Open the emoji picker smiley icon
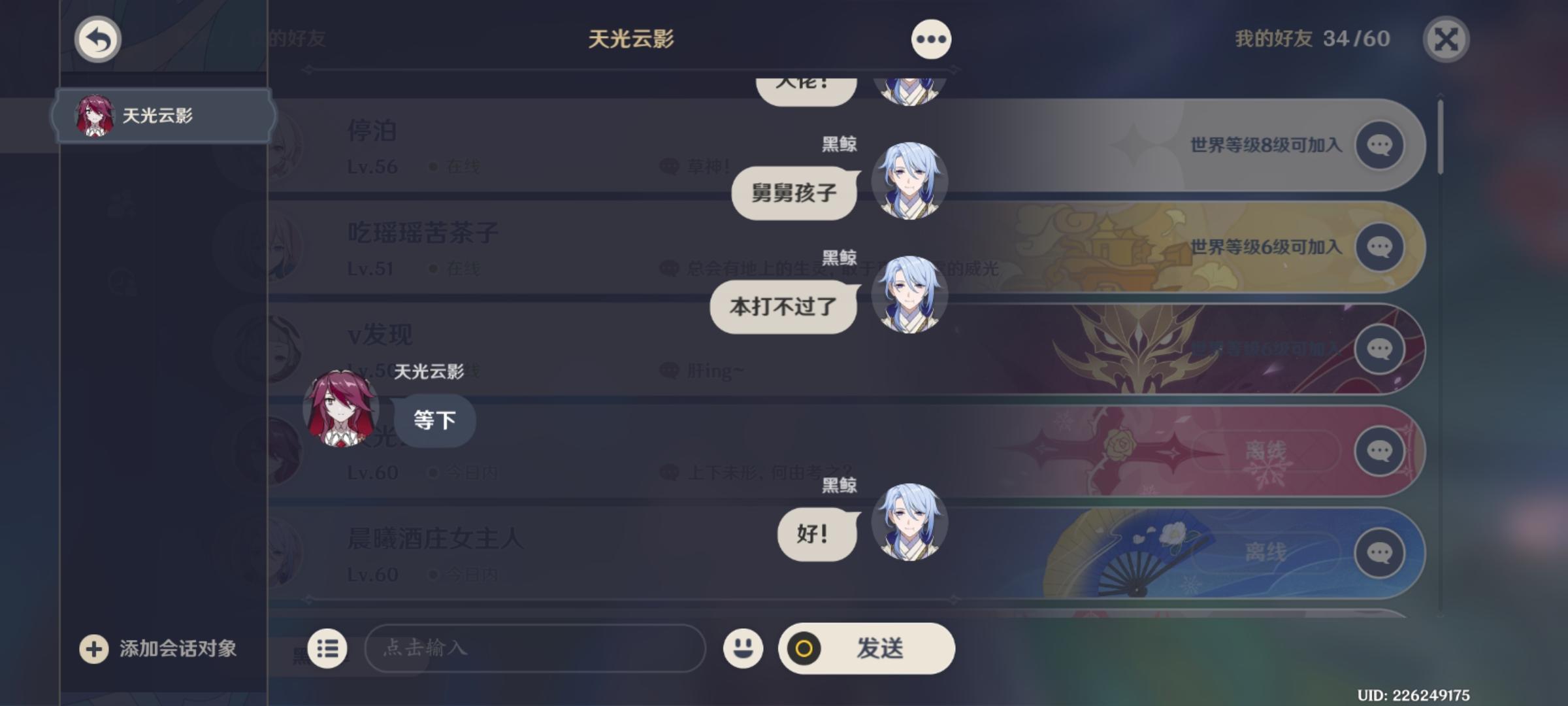1568x706 pixels. [743, 648]
